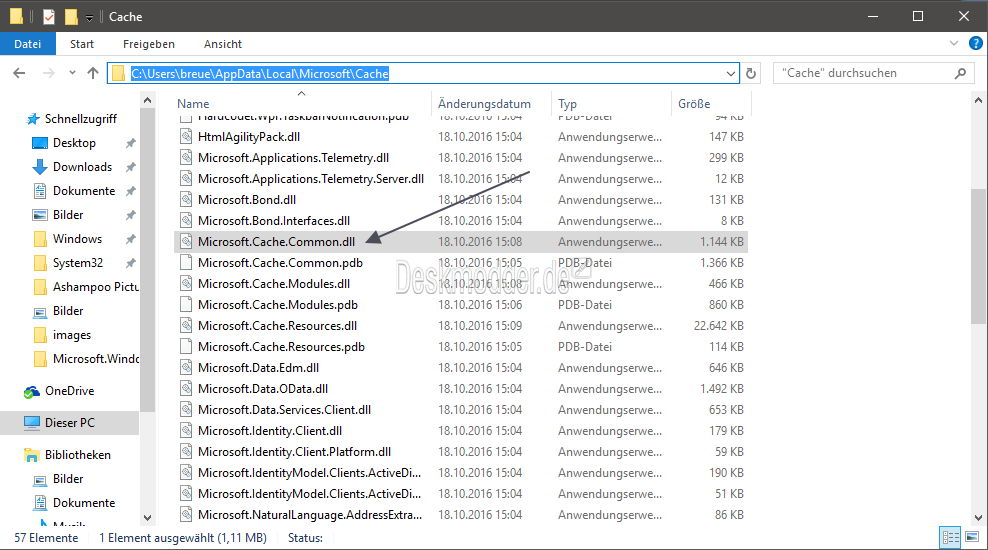Screen dimensions: 988x550
Task: Select the Microsoft.Cache.Resources.dll file icon
Action: (186, 326)
